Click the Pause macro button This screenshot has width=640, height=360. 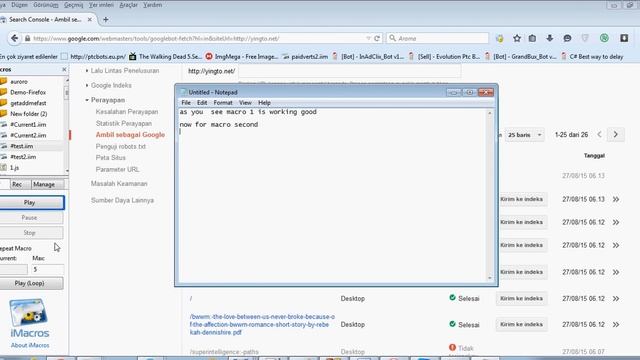click(29, 218)
